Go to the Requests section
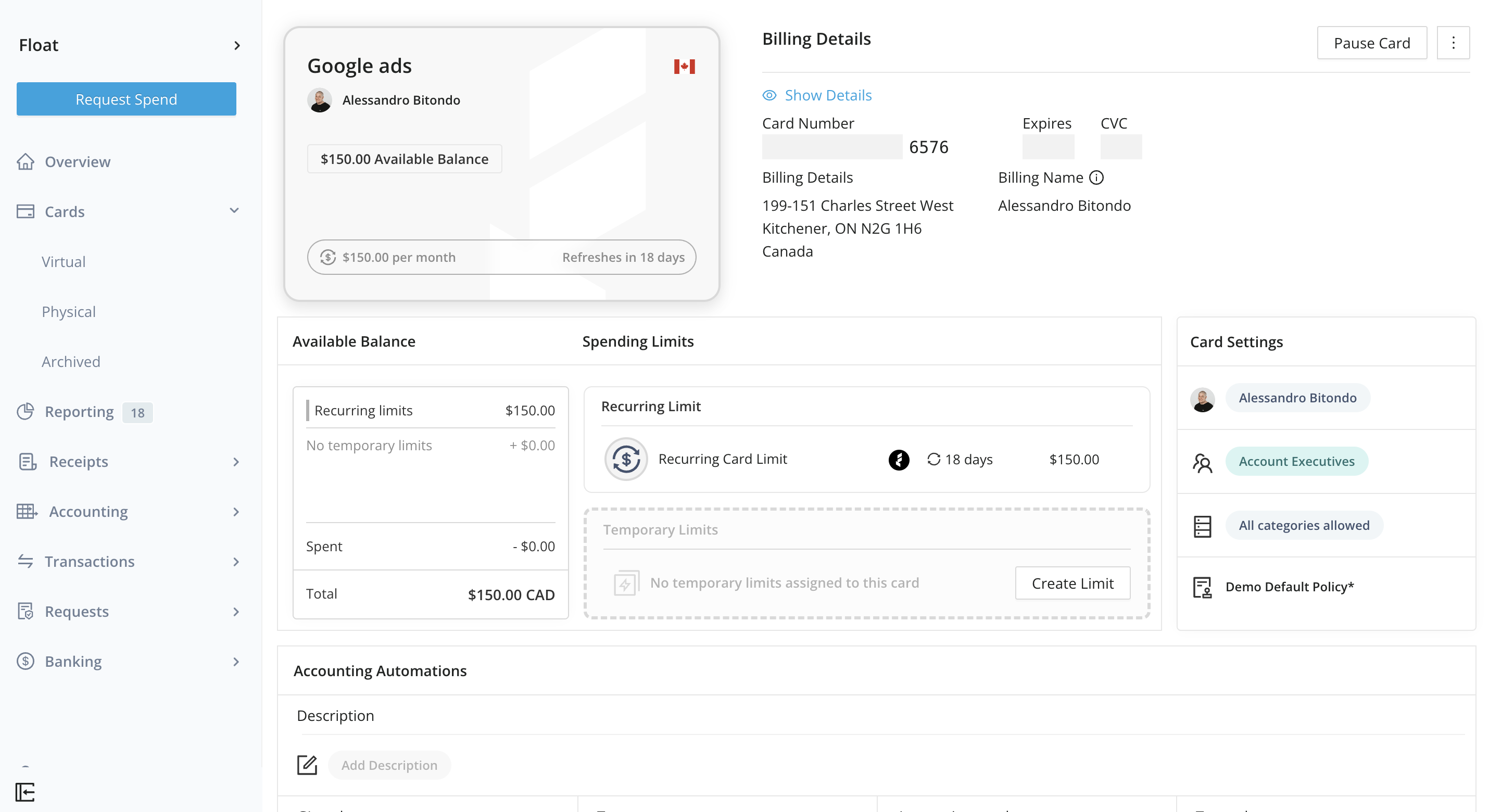 coord(77,611)
